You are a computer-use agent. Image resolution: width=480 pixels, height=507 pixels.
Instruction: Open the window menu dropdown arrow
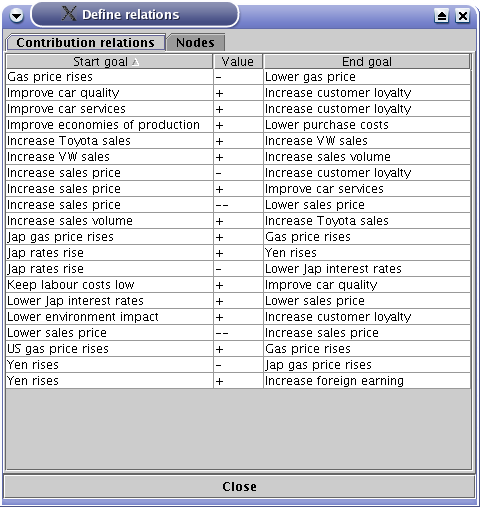click(16, 15)
